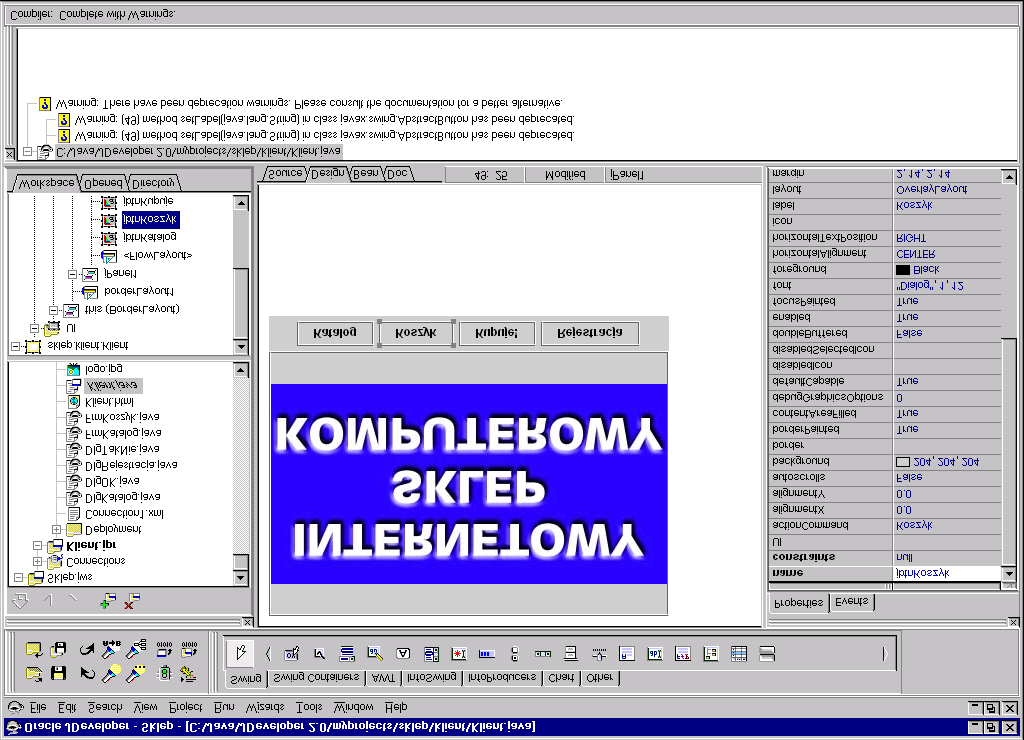Click the name property field jbtnKoszyk

pos(946,573)
